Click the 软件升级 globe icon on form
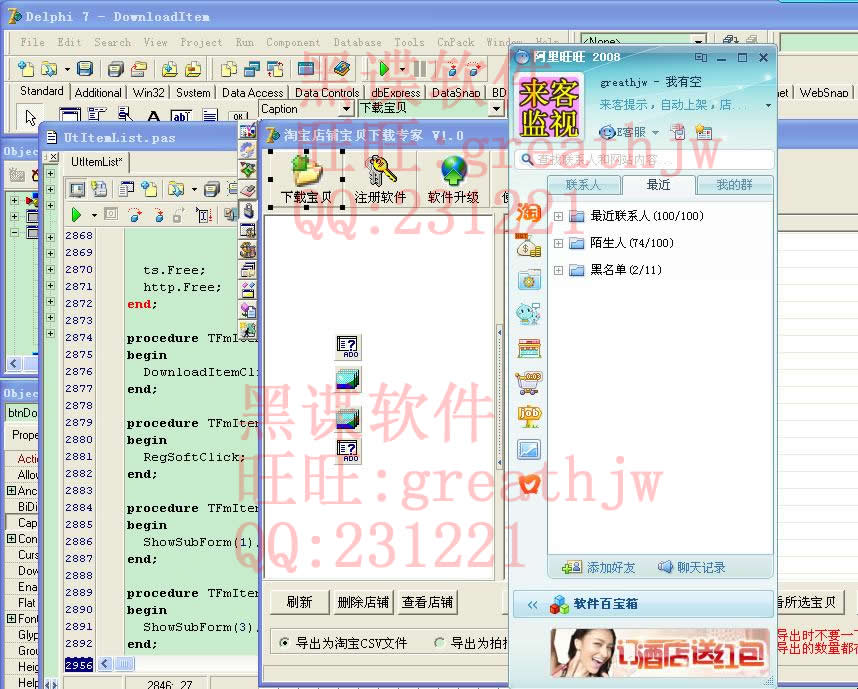This screenshot has width=858, height=689. point(453,180)
